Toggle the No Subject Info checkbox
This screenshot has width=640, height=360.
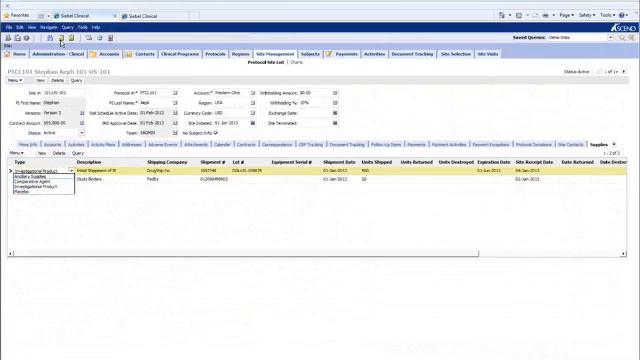216,133
